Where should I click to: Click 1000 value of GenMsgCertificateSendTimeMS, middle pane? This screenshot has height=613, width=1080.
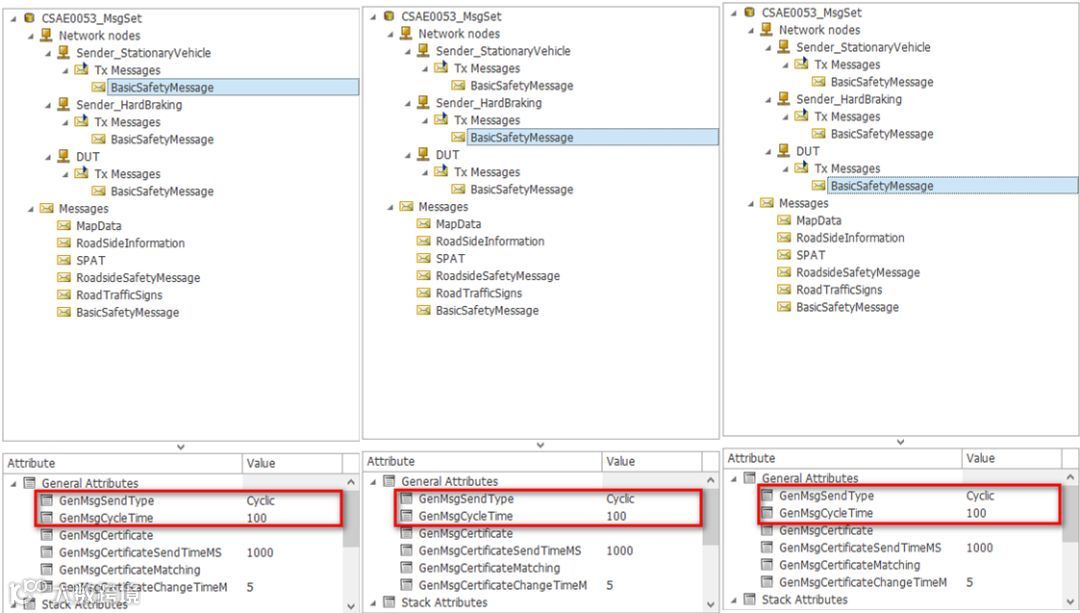click(619, 550)
